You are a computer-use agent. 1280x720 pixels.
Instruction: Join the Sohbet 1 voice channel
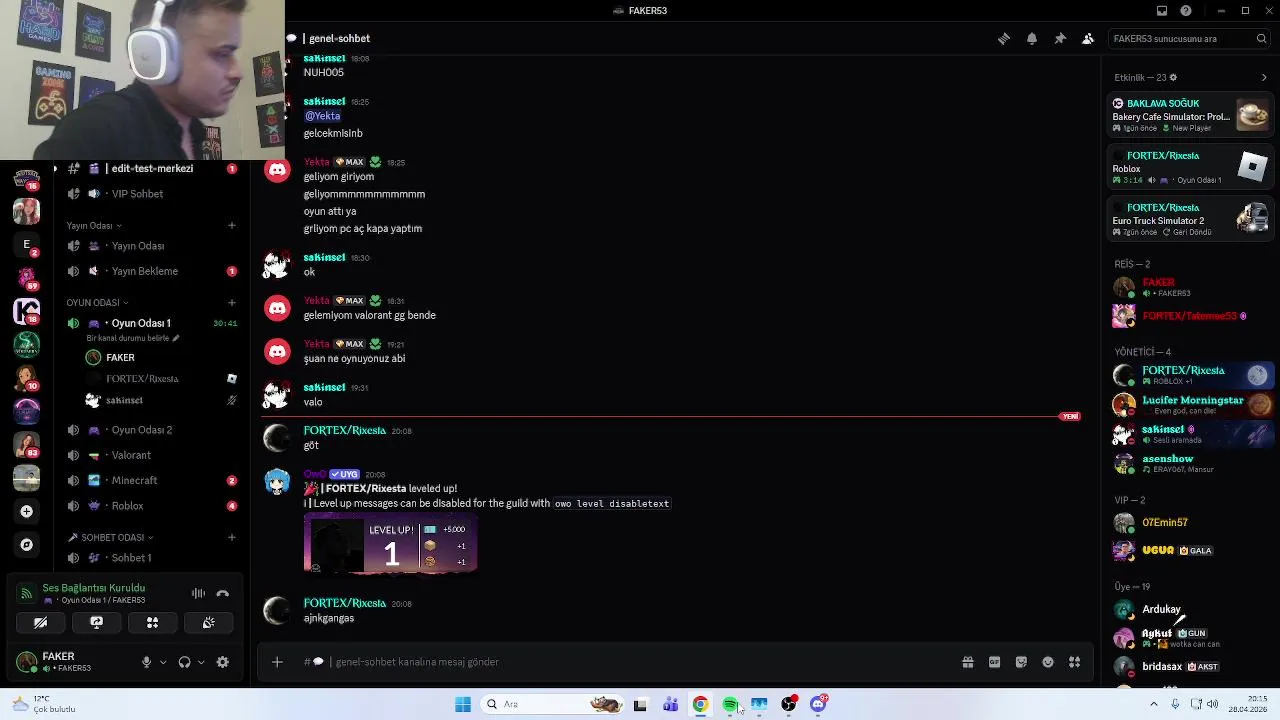[x=150, y=558]
